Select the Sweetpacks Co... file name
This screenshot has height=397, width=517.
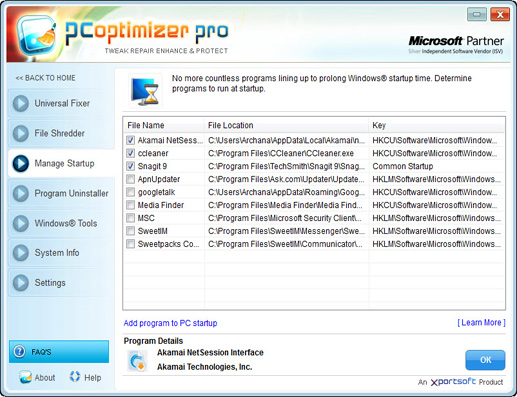pyautogui.click(x=168, y=244)
